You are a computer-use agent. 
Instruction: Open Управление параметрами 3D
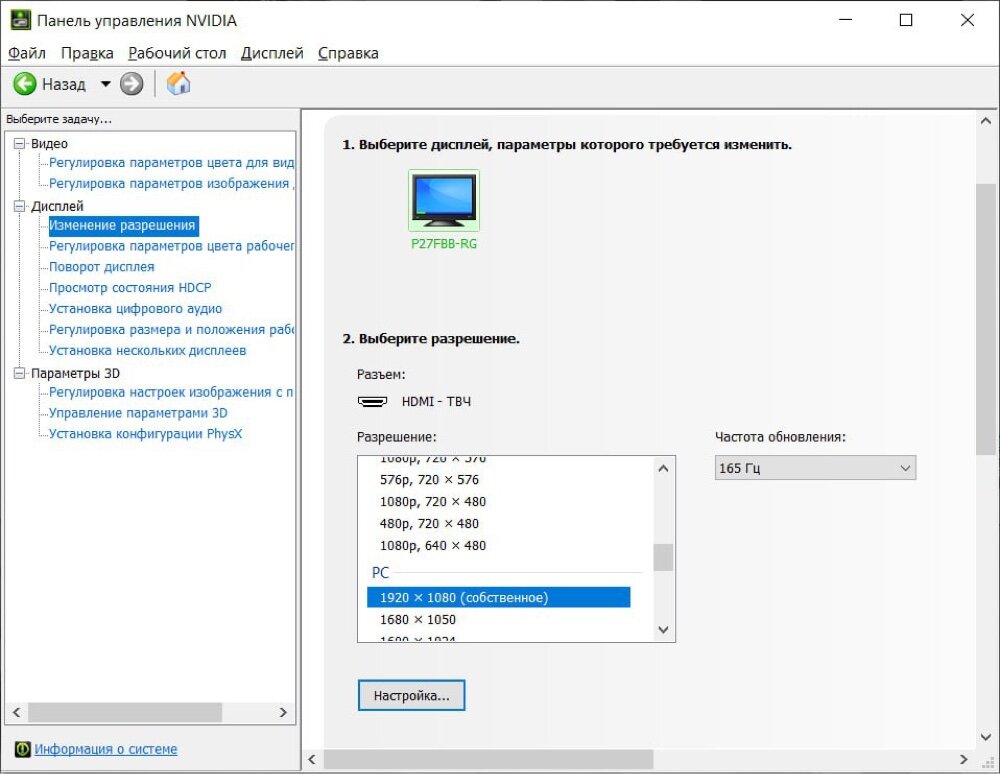(x=139, y=413)
